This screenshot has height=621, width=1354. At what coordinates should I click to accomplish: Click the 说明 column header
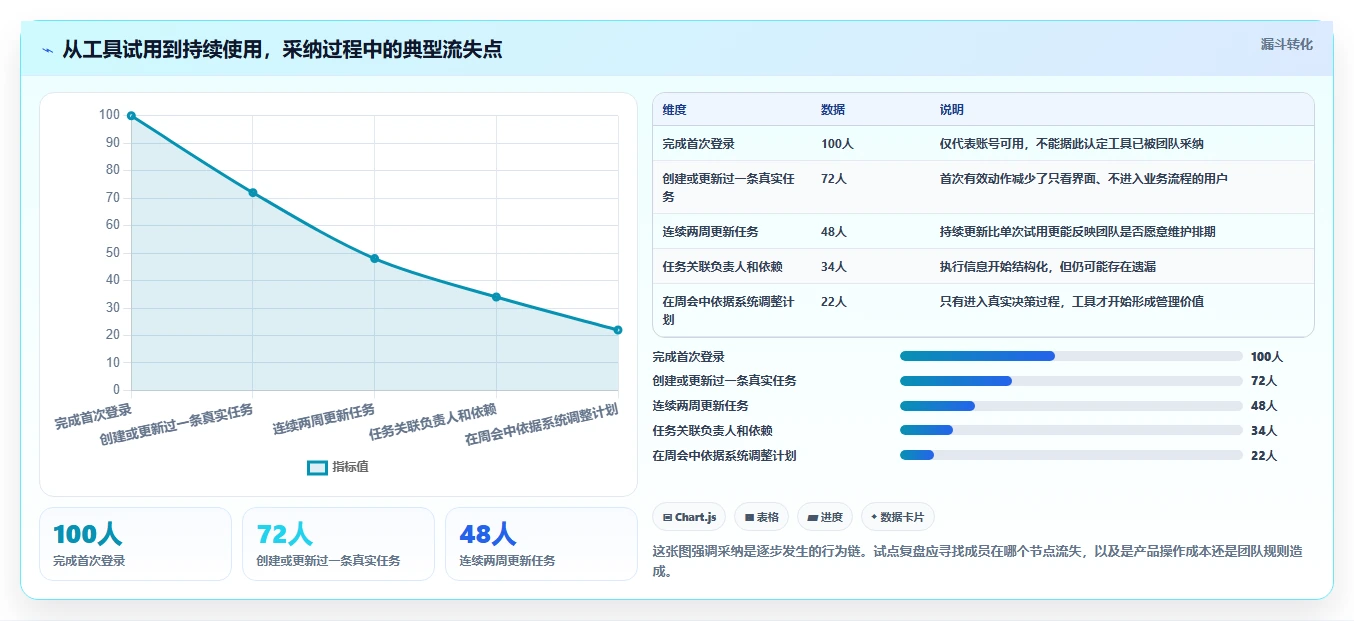1121,110
